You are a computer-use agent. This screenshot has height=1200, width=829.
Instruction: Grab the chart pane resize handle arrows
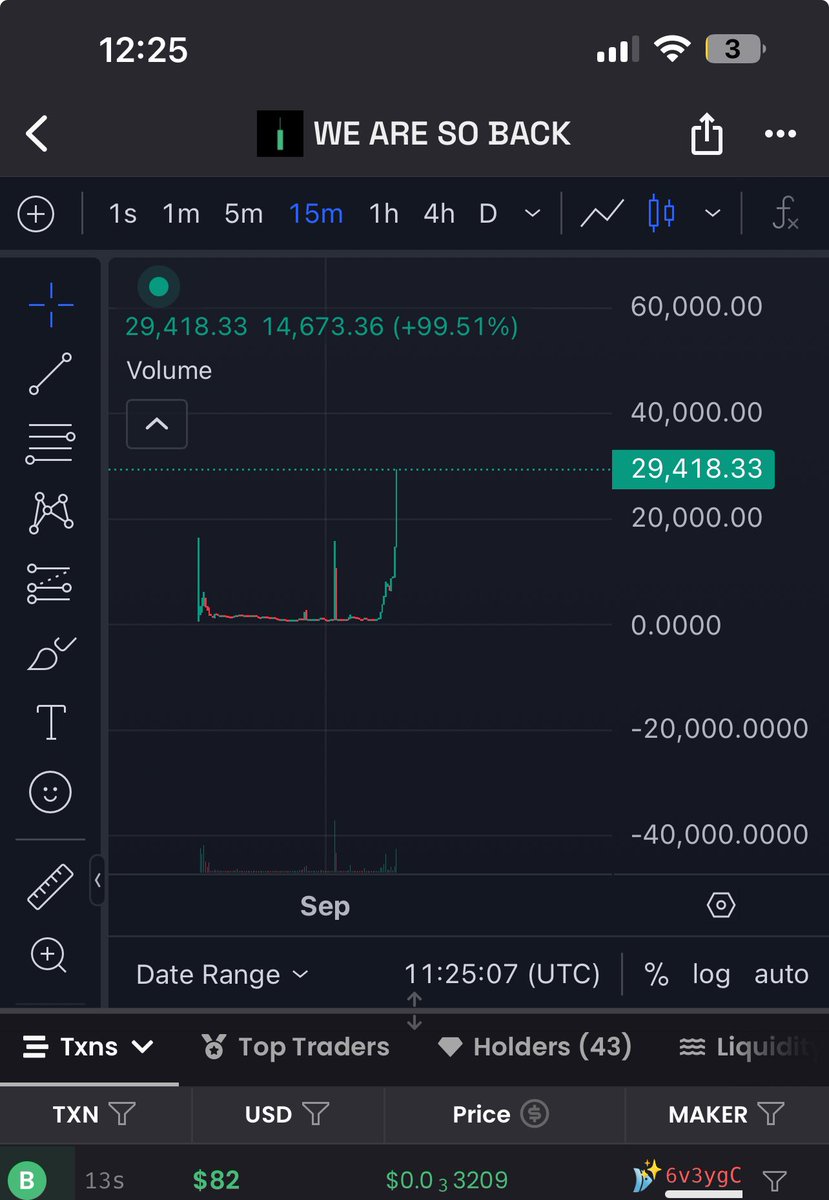[x=415, y=1011]
